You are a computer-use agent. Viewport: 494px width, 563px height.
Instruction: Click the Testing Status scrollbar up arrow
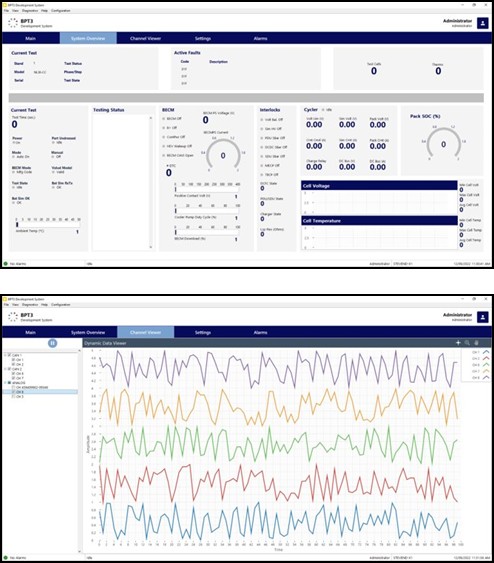click(151, 118)
